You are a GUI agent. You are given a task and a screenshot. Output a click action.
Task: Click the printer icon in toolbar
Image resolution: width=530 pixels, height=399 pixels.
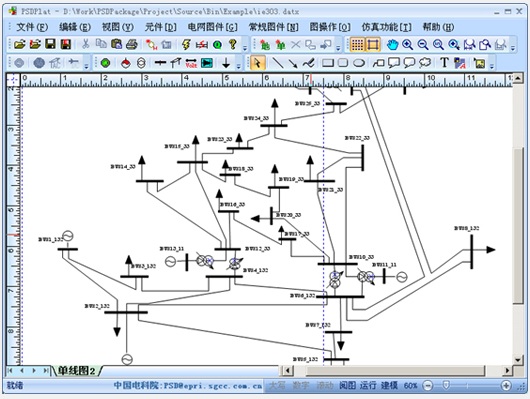(131, 45)
